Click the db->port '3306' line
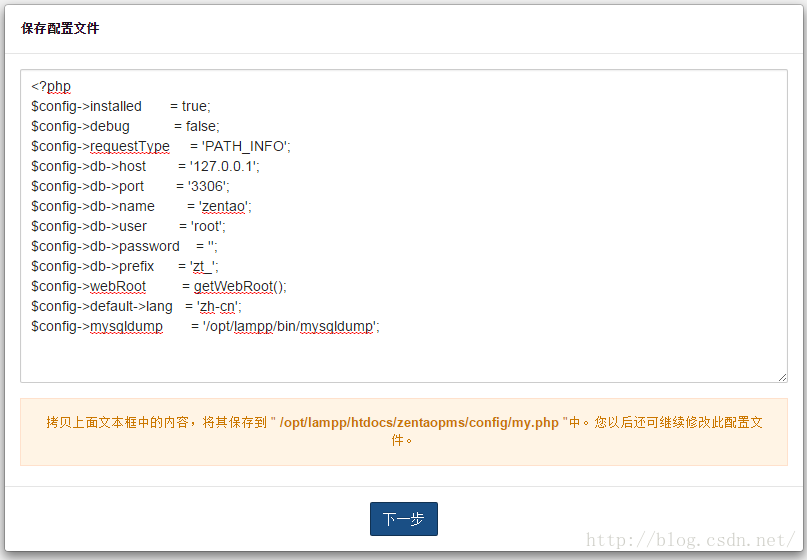 131,186
